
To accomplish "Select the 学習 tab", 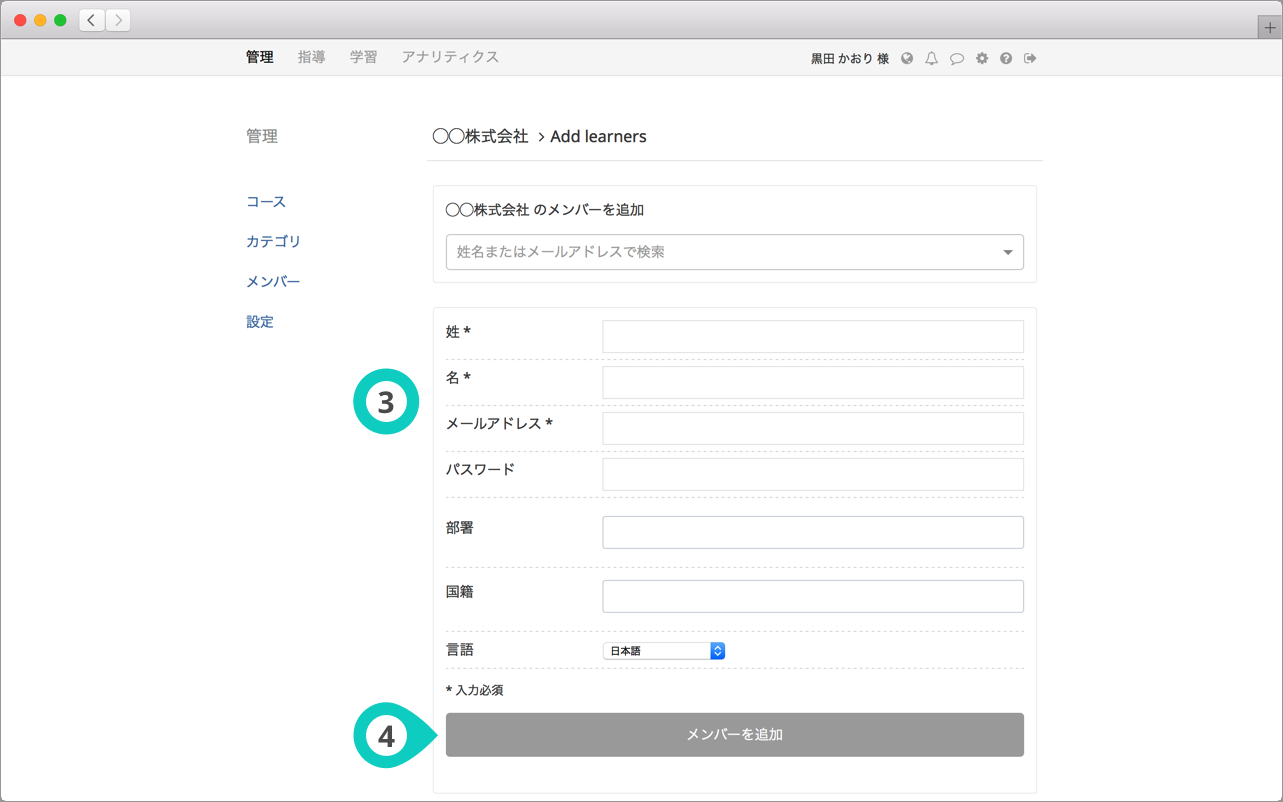I will click(363, 57).
